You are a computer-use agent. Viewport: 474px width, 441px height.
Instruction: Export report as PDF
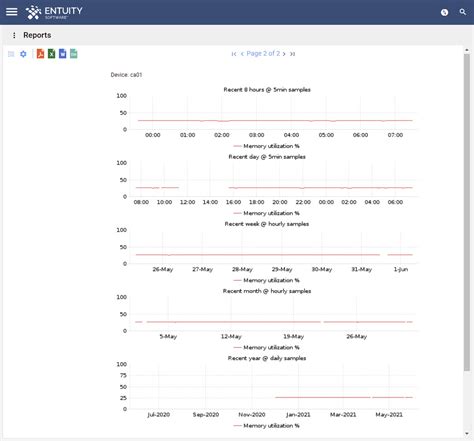(40, 54)
